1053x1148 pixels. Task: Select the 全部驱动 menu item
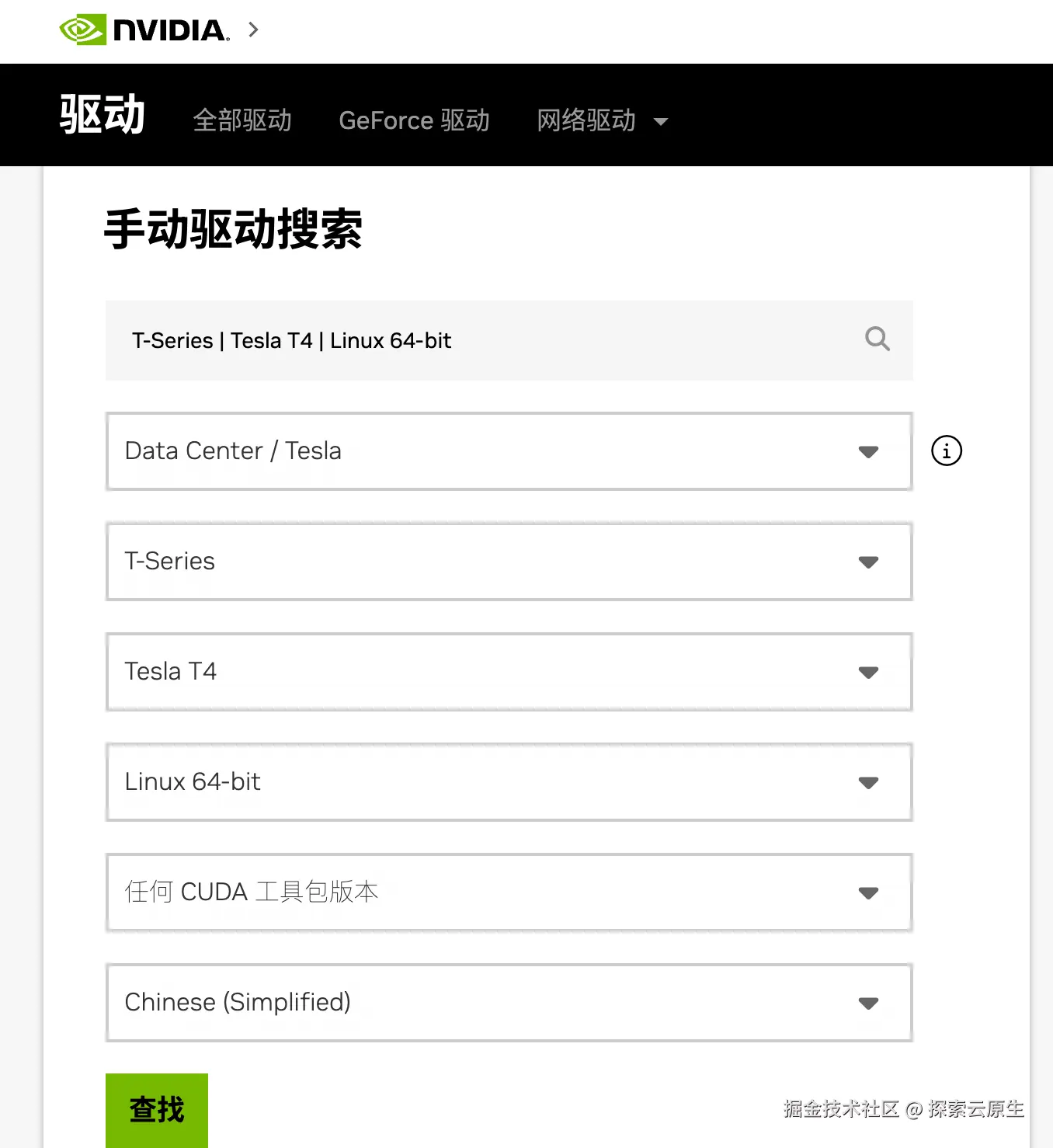pos(242,121)
